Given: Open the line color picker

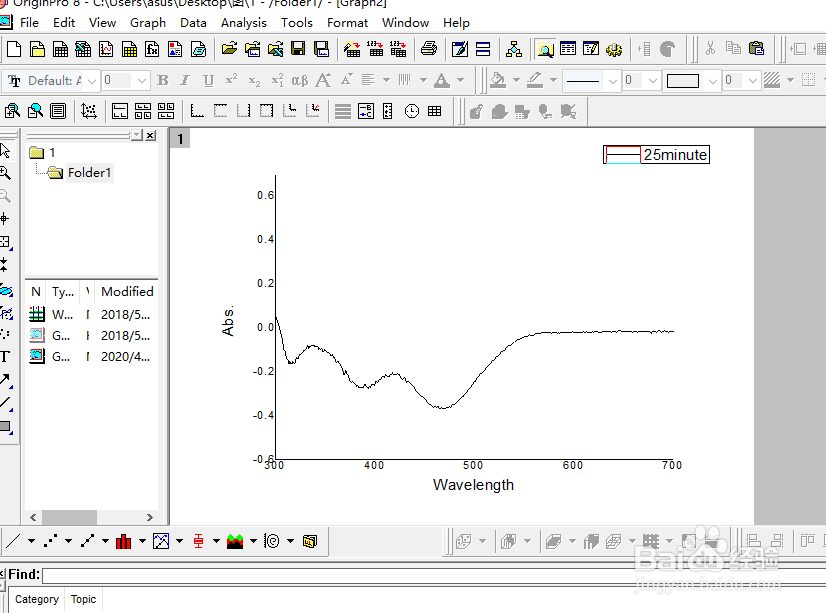Looking at the screenshot, I should [x=535, y=81].
